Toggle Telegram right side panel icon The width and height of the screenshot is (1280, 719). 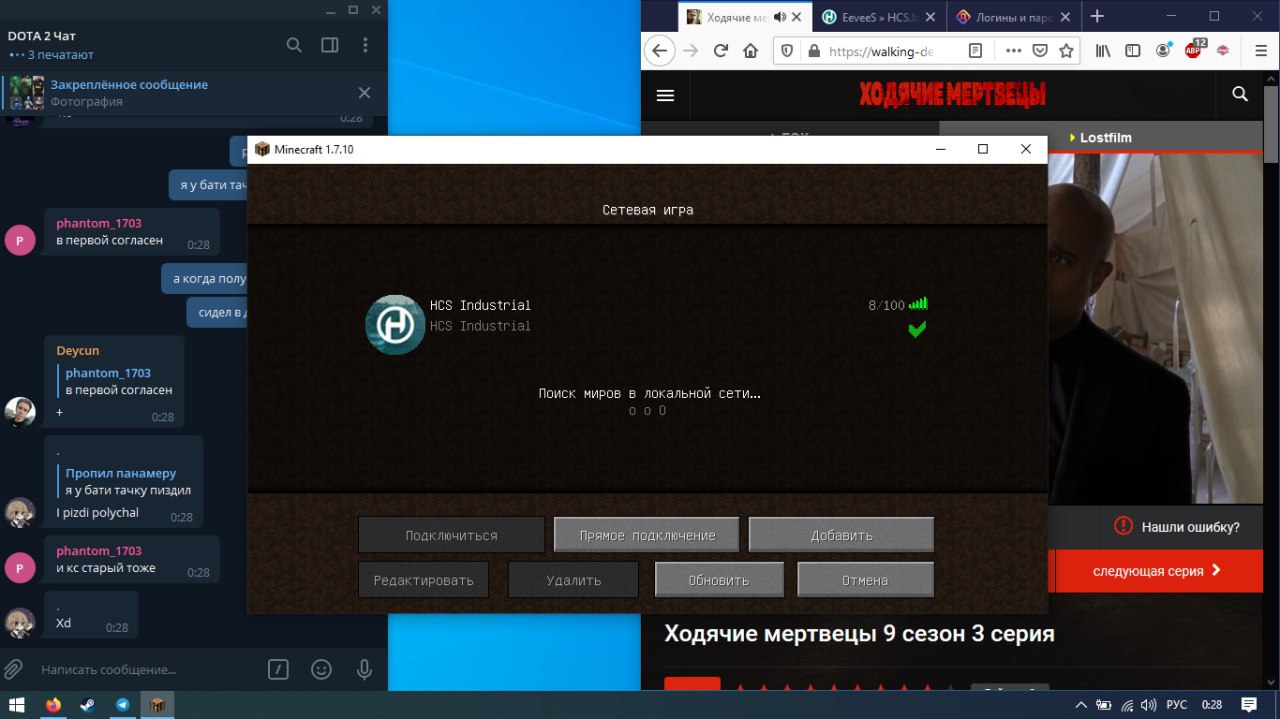pos(330,45)
